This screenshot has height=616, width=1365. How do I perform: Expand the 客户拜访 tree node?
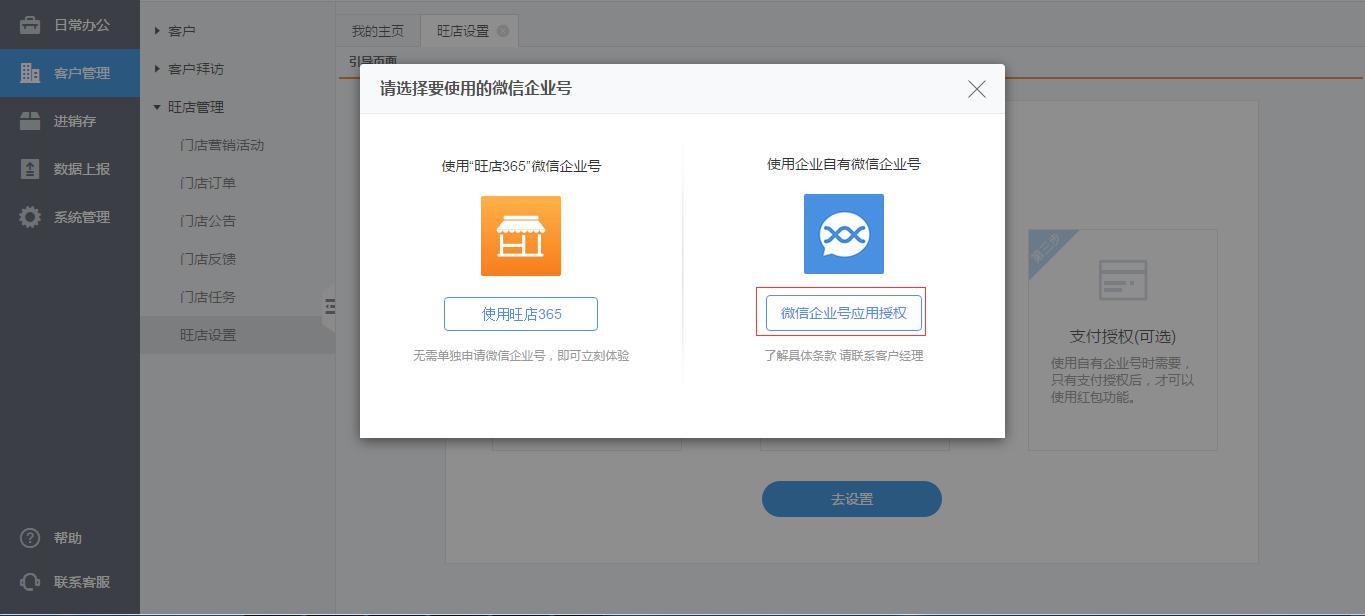point(157,69)
